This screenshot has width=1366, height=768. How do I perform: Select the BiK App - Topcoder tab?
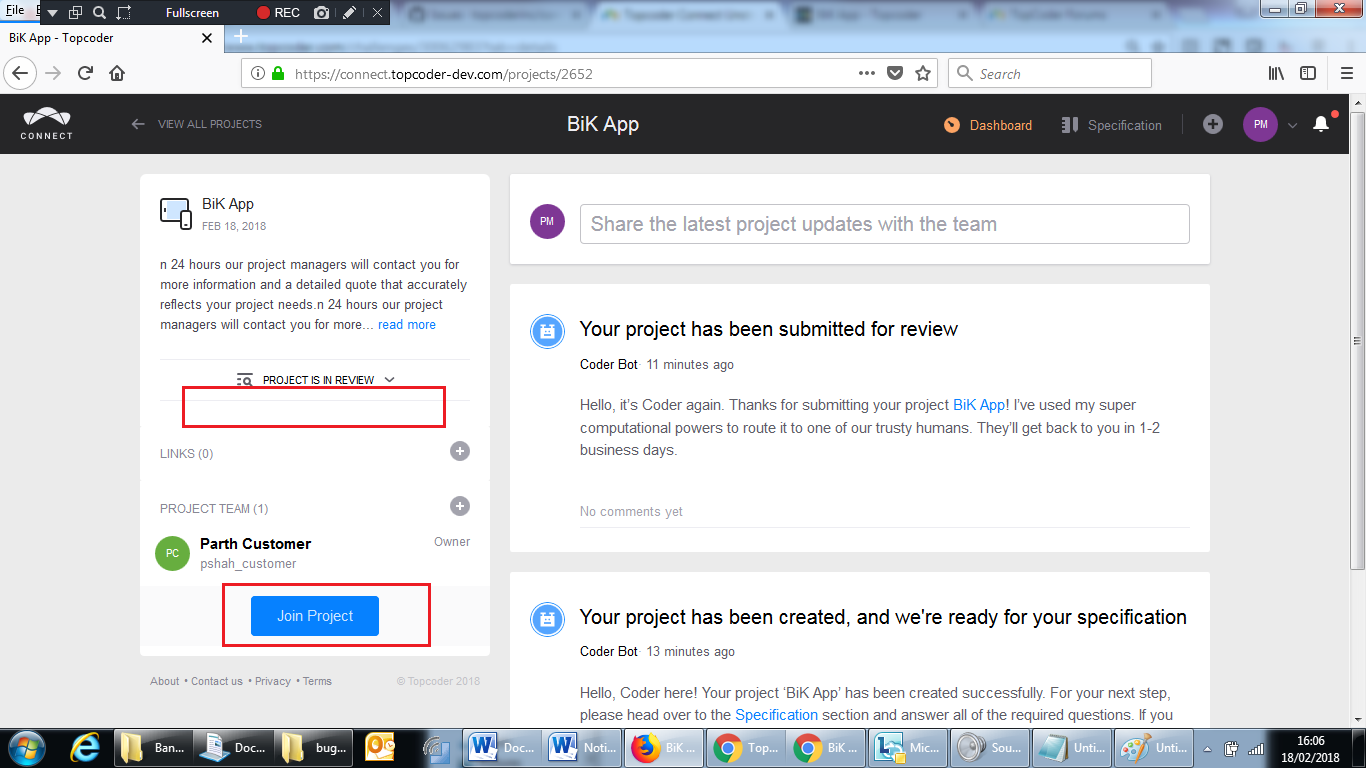click(111, 38)
